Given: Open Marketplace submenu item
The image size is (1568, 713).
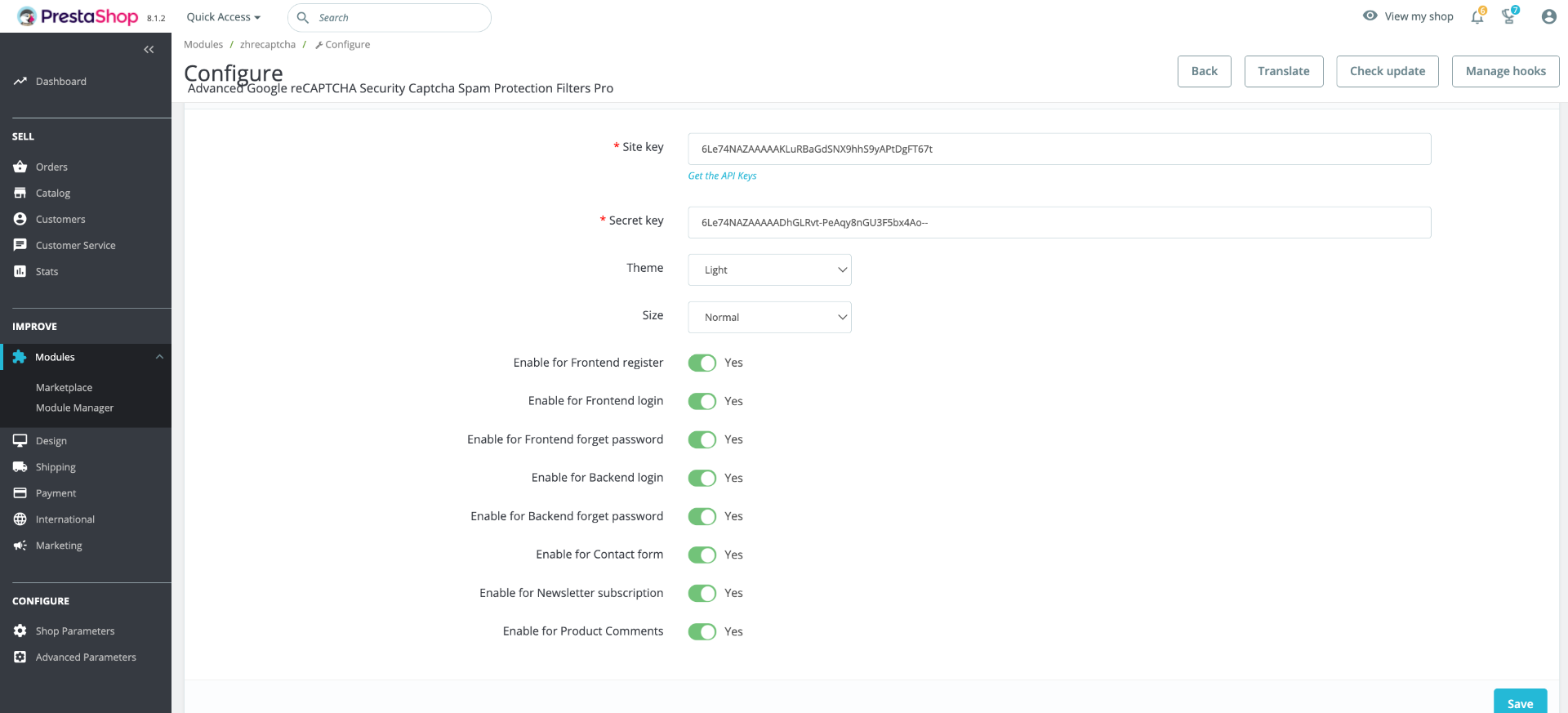Looking at the screenshot, I should [64, 387].
